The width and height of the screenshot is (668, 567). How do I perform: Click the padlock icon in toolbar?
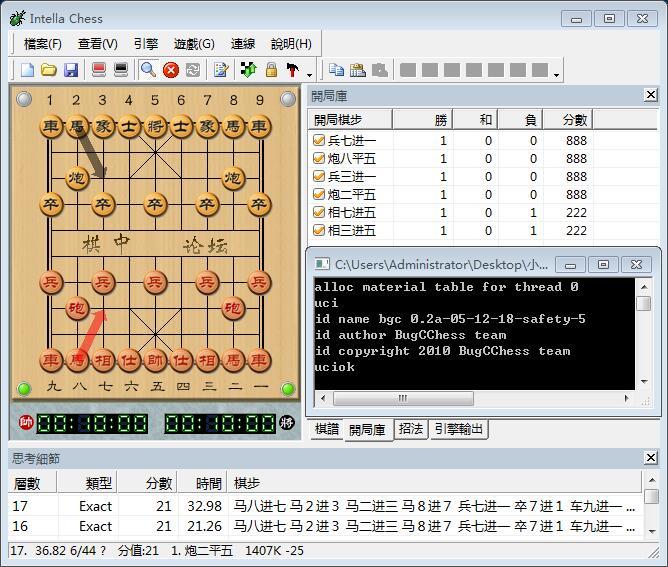pyautogui.click(x=271, y=69)
